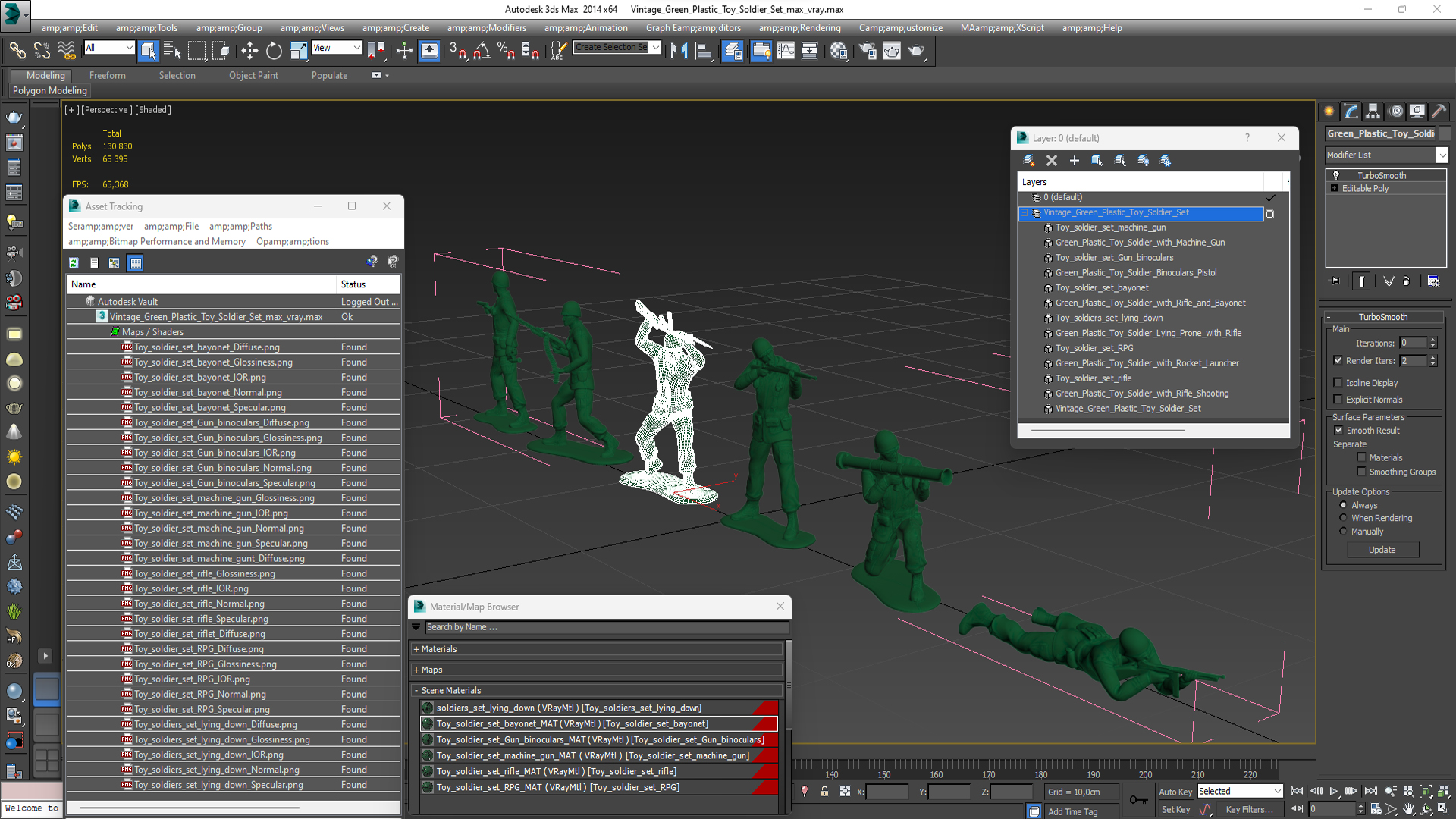This screenshot has width=1456, height=819.
Task: Enable Explicit Normals checkbox
Action: (1338, 399)
